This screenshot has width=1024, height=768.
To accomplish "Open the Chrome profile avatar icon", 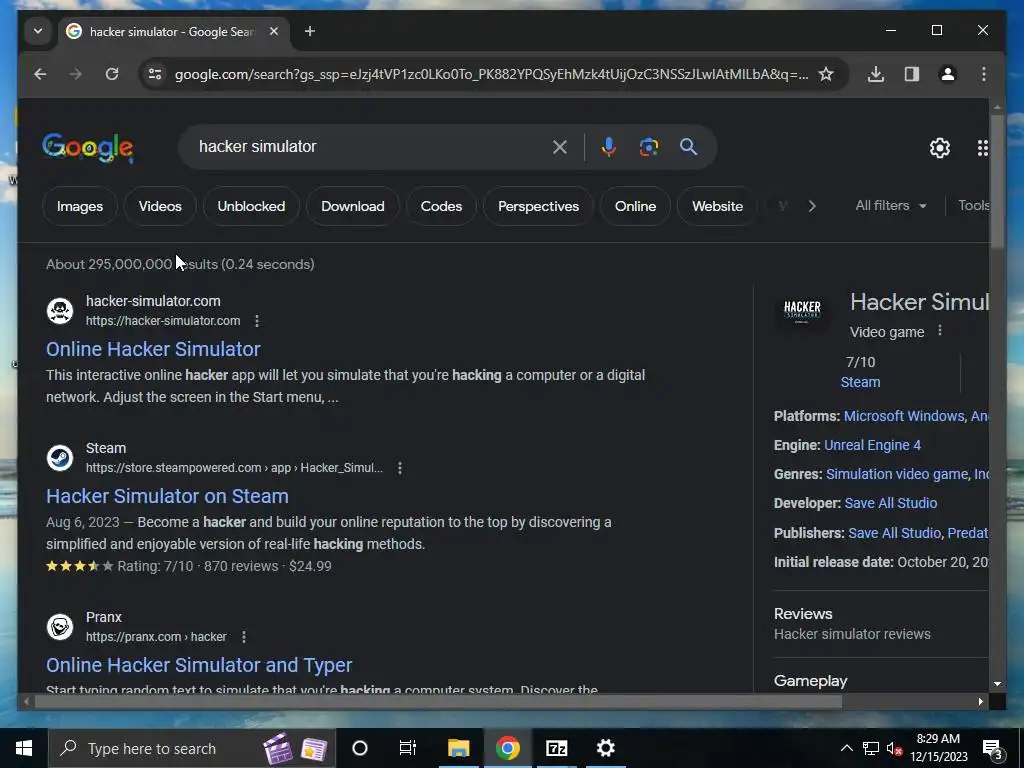I will coord(948,74).
